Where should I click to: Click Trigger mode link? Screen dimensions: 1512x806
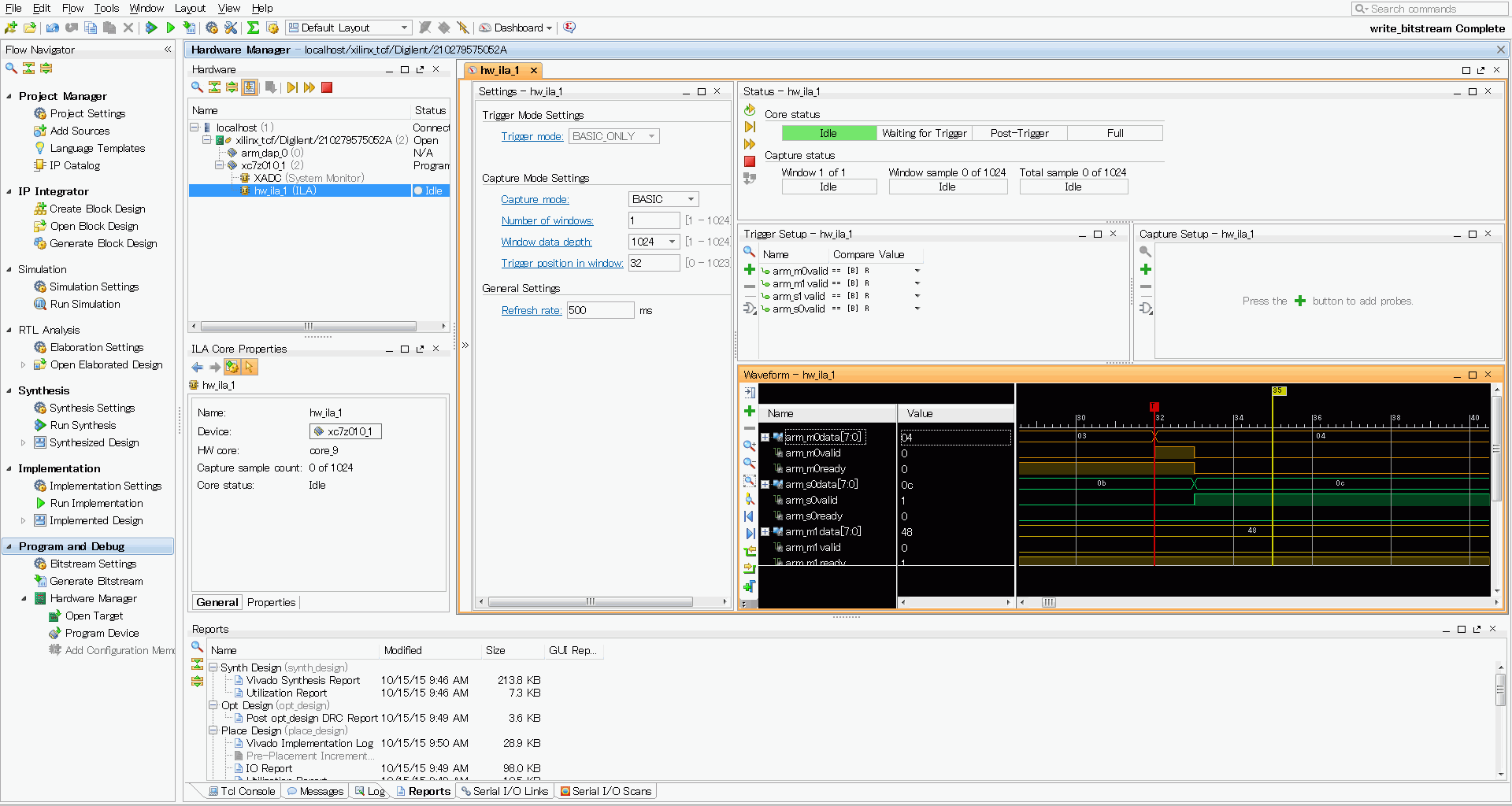[532, 136]
